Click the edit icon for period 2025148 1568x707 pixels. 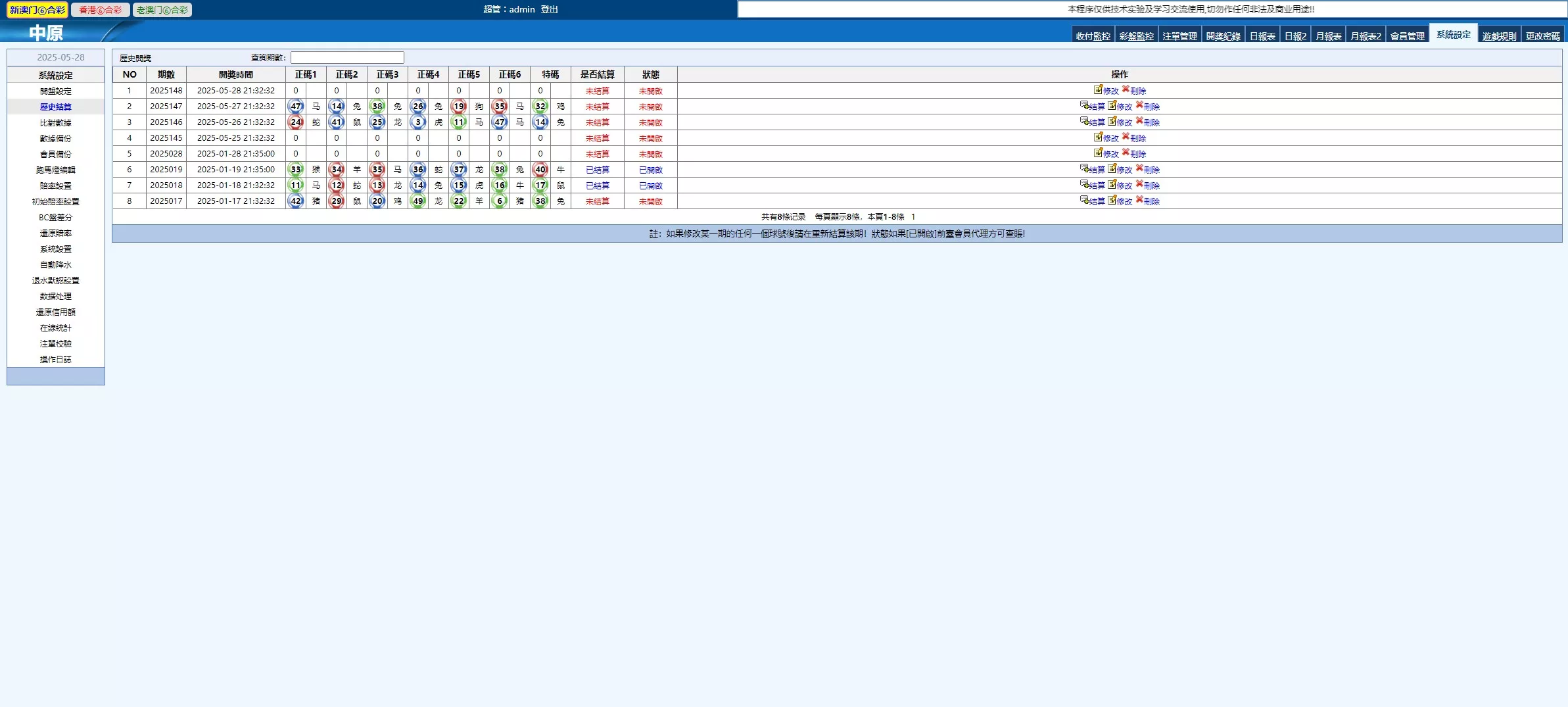click(x=1098, y=89)
